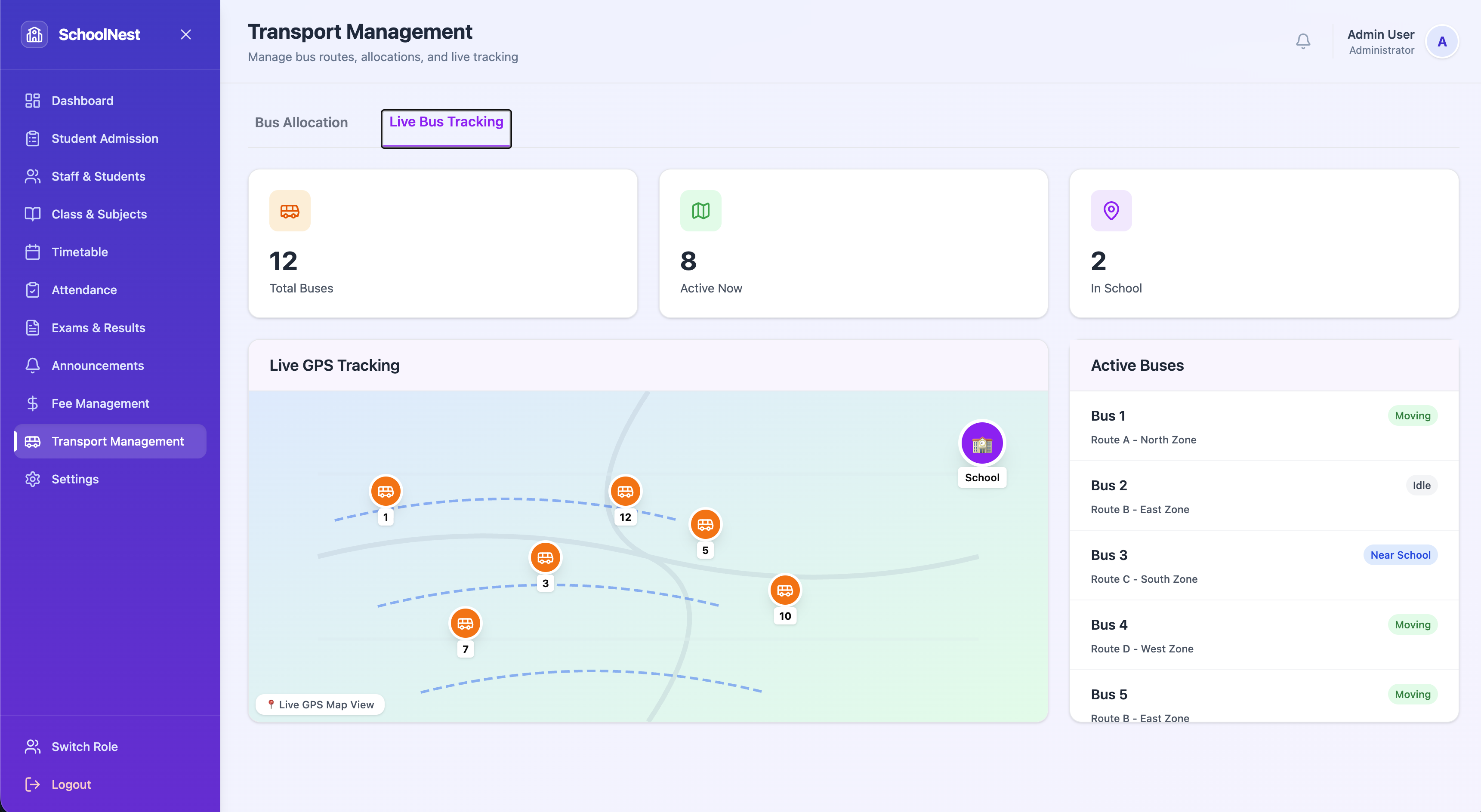Click the purple In School pin icon
1481x812 pixels.
click(x=1111, y=211)
